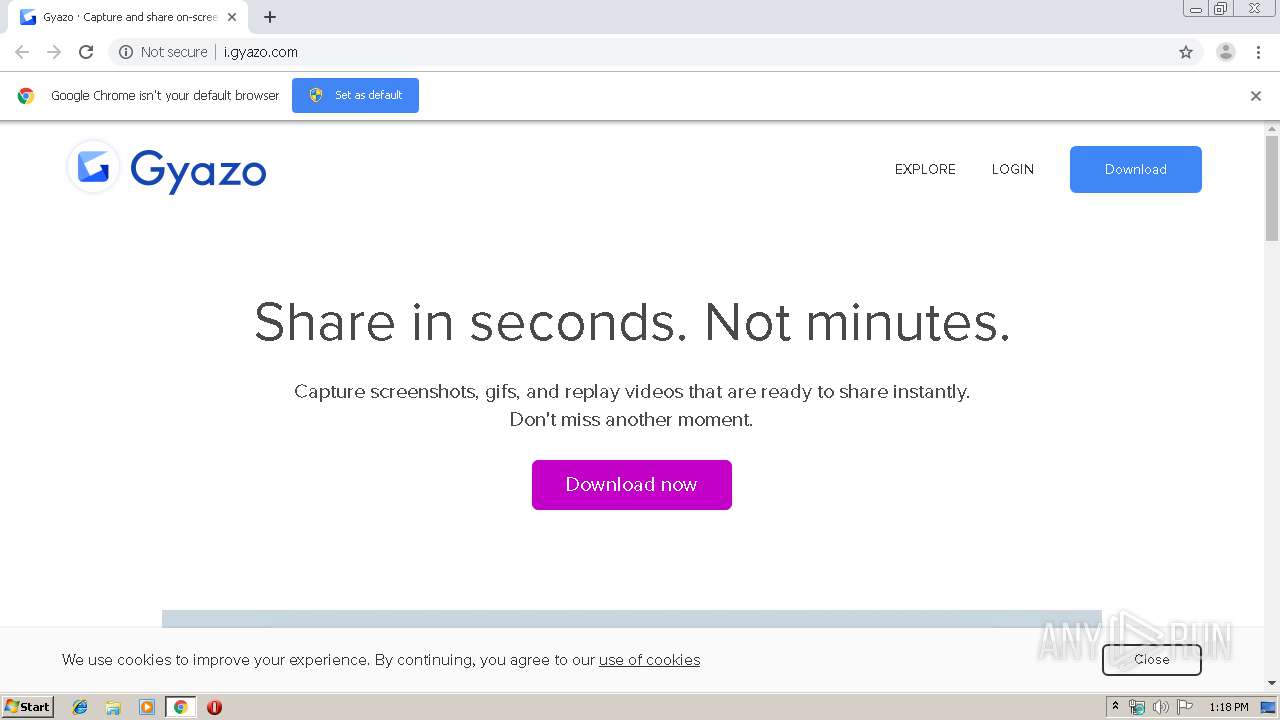
Task: Click red Opera taskbar icon
Action: tap(214, 707)
